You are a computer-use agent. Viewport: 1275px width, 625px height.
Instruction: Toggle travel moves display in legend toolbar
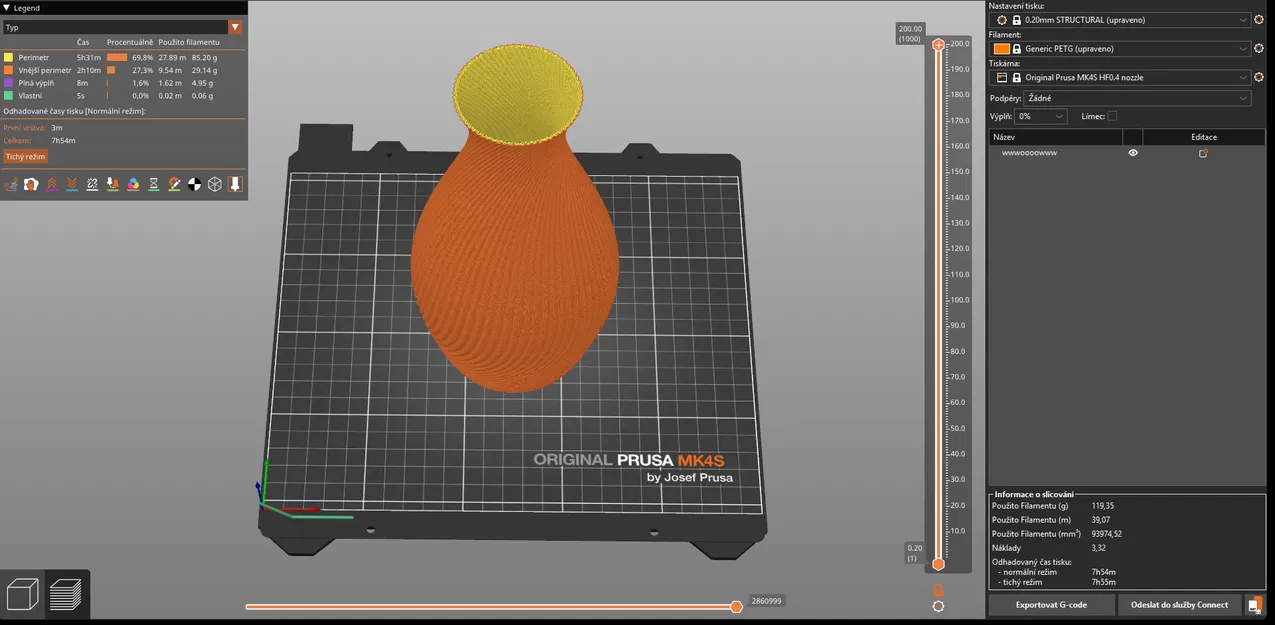pyautogui.click(x=11, y=184)
